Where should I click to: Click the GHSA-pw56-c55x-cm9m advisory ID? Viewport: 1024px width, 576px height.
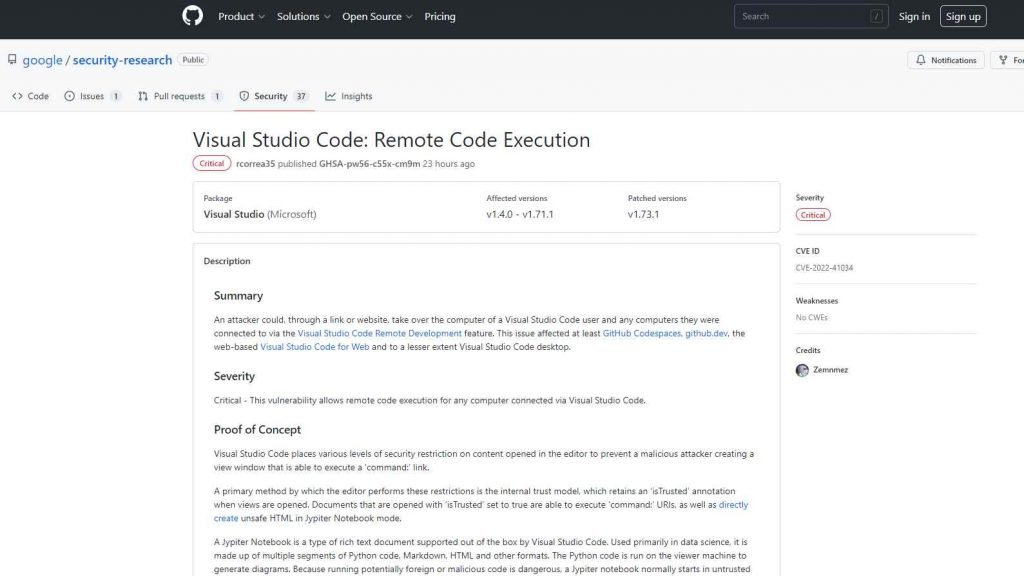(370, 164)
